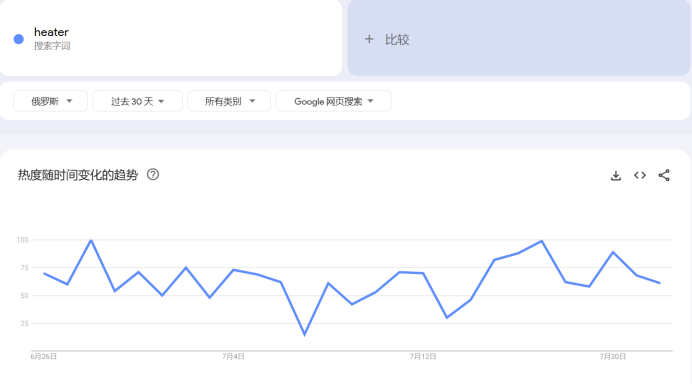Download the trend chart data as CSV

tap(616, 175)
